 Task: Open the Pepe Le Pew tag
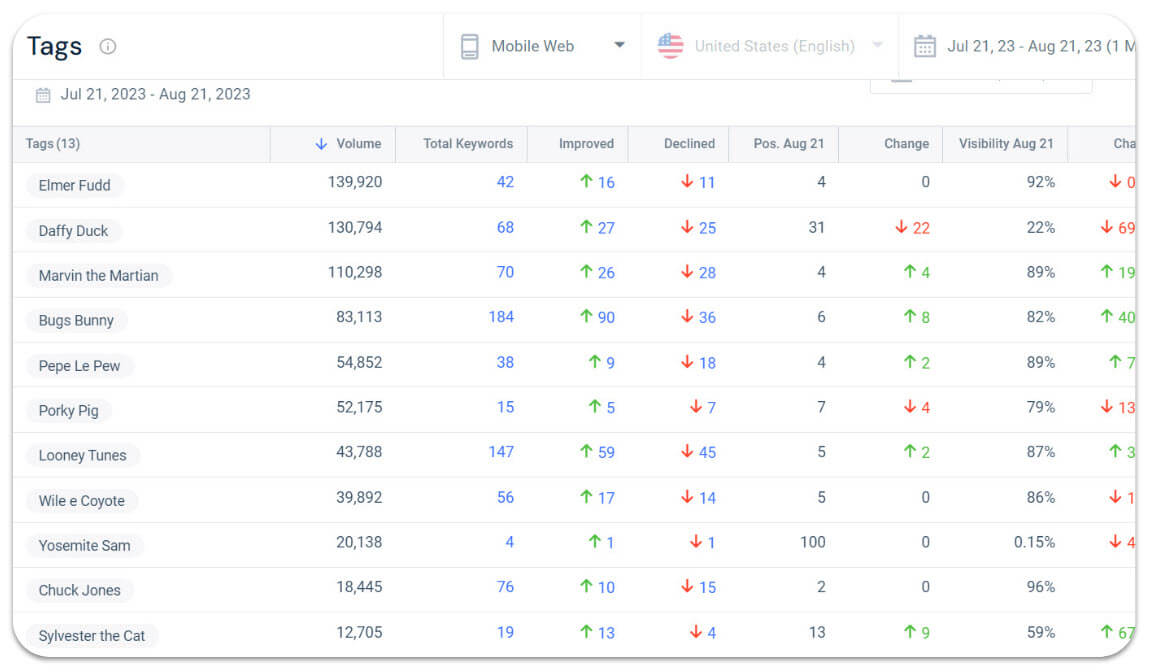79,366
